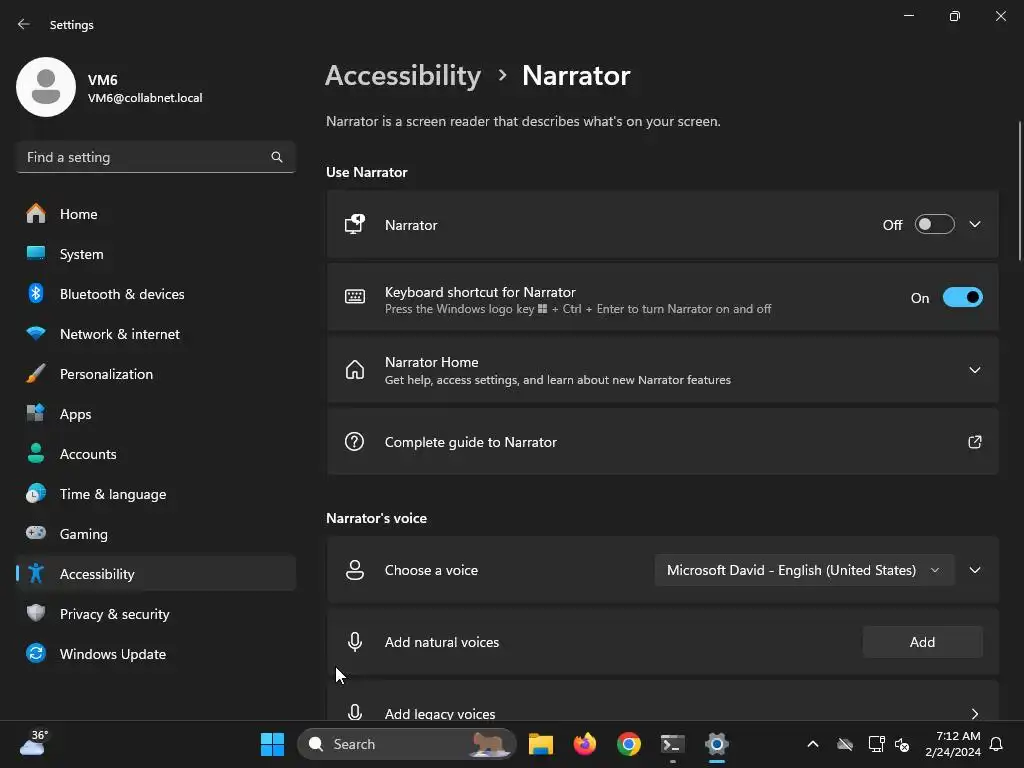Click the Narrator Home house icon

[355, 370]
